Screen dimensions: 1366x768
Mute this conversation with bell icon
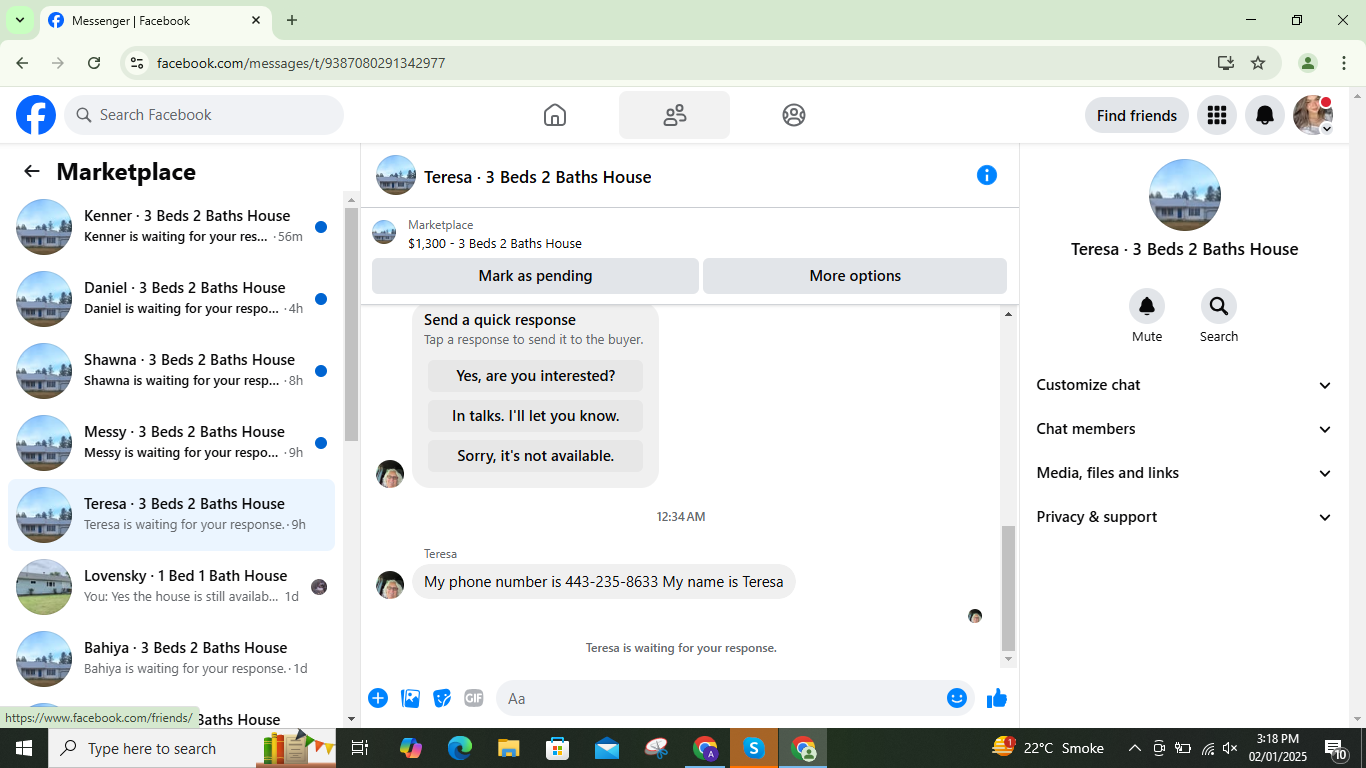click(1147, 306)
